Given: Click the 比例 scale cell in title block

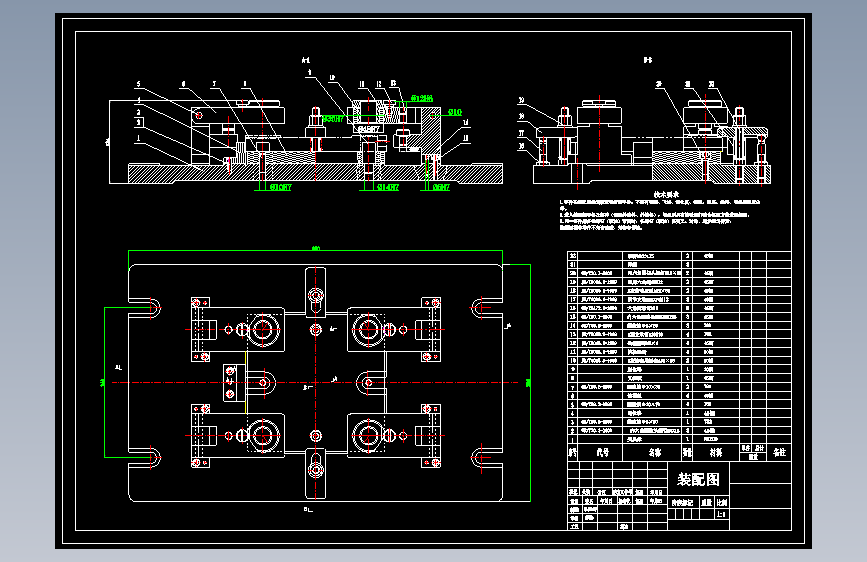Looking at the screenshot, I should (x=722, y=503).
